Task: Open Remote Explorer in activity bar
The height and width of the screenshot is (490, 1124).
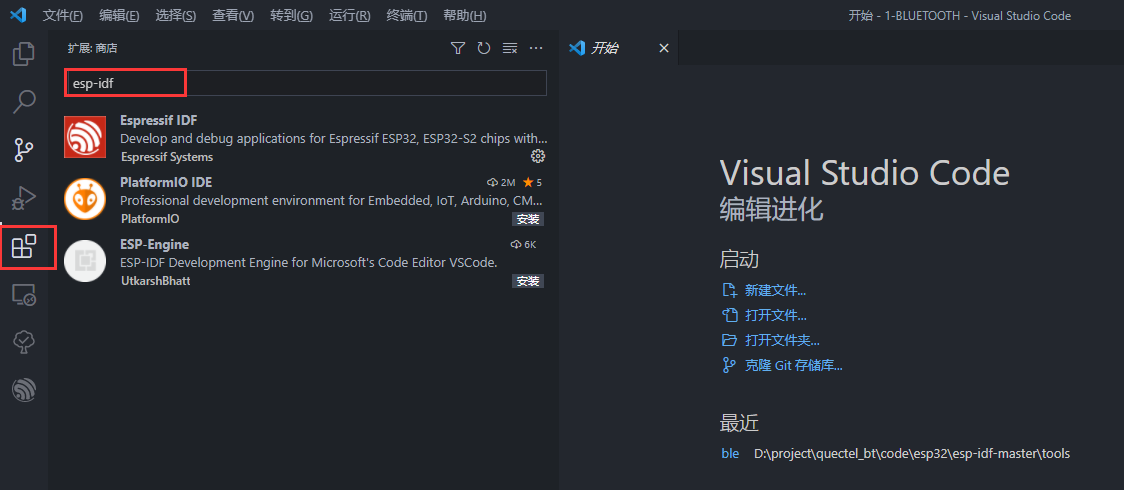Action: pyautogui.click(x=24, y=294)
